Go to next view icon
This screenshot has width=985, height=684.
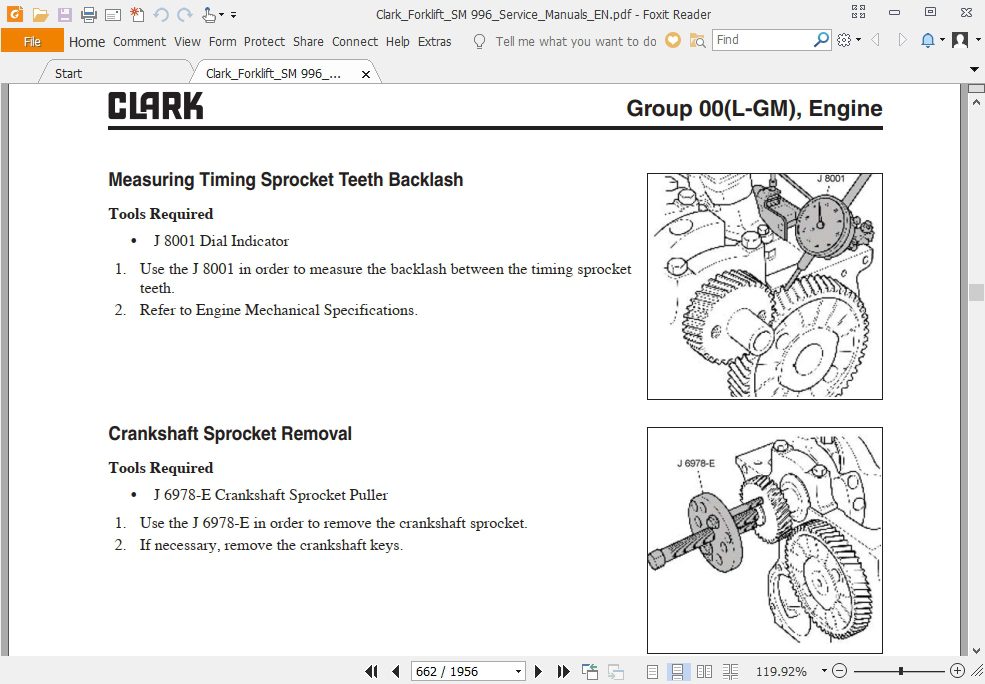(616, 671)
